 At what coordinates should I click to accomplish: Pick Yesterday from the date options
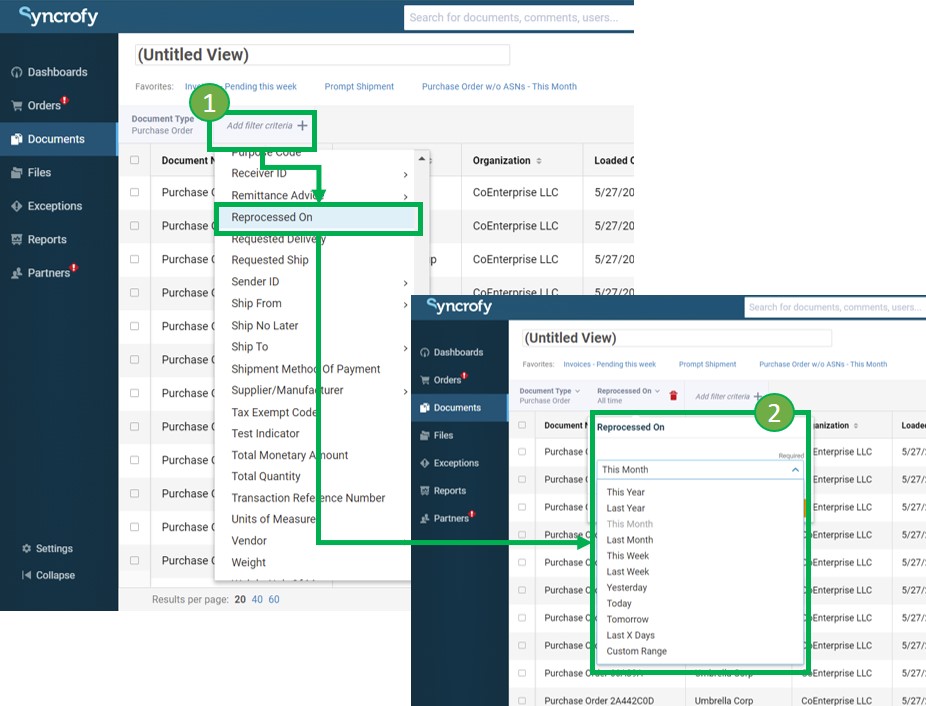coord(627,587)
